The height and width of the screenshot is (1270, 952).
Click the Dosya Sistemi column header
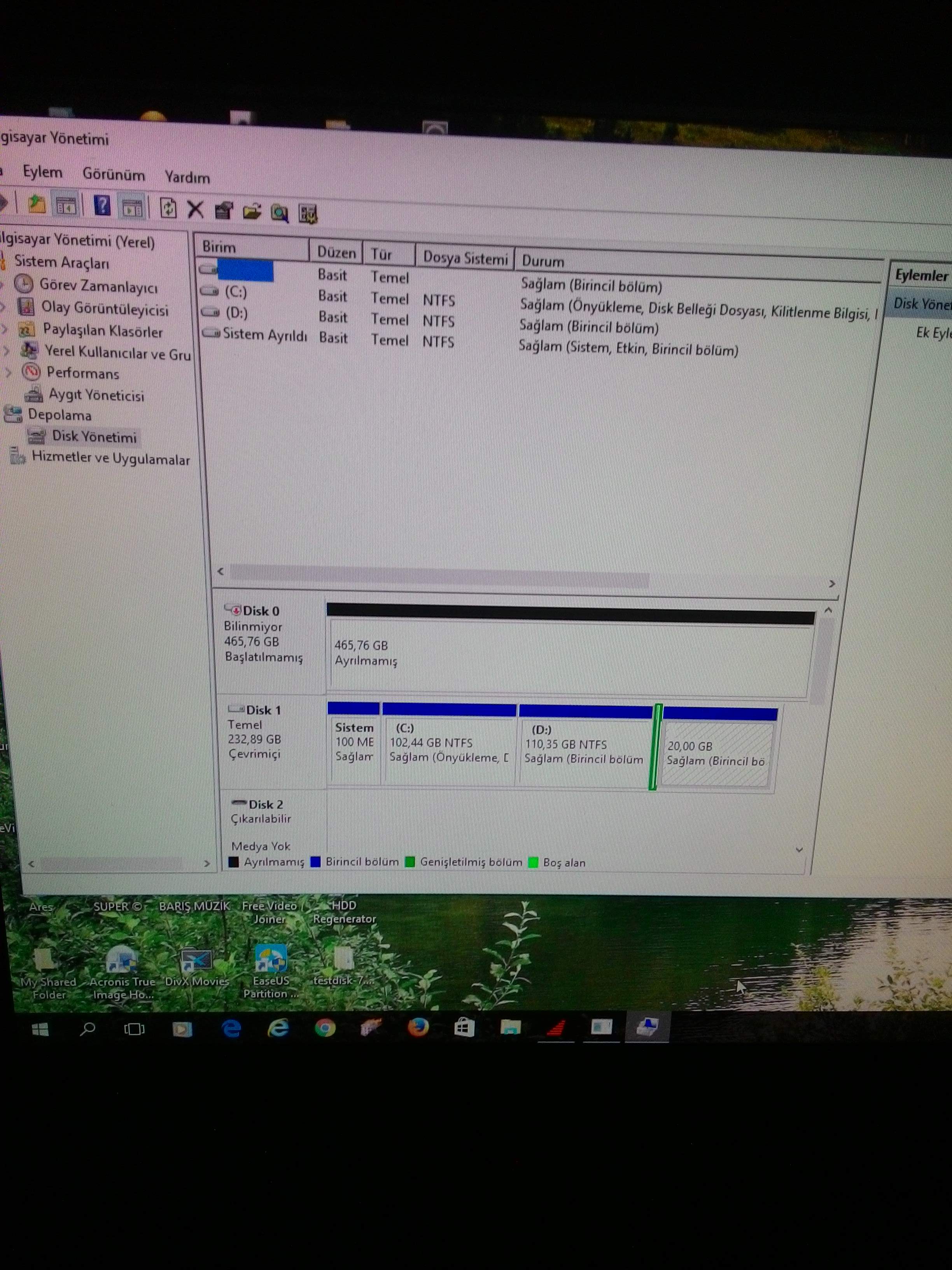[465, 258]
